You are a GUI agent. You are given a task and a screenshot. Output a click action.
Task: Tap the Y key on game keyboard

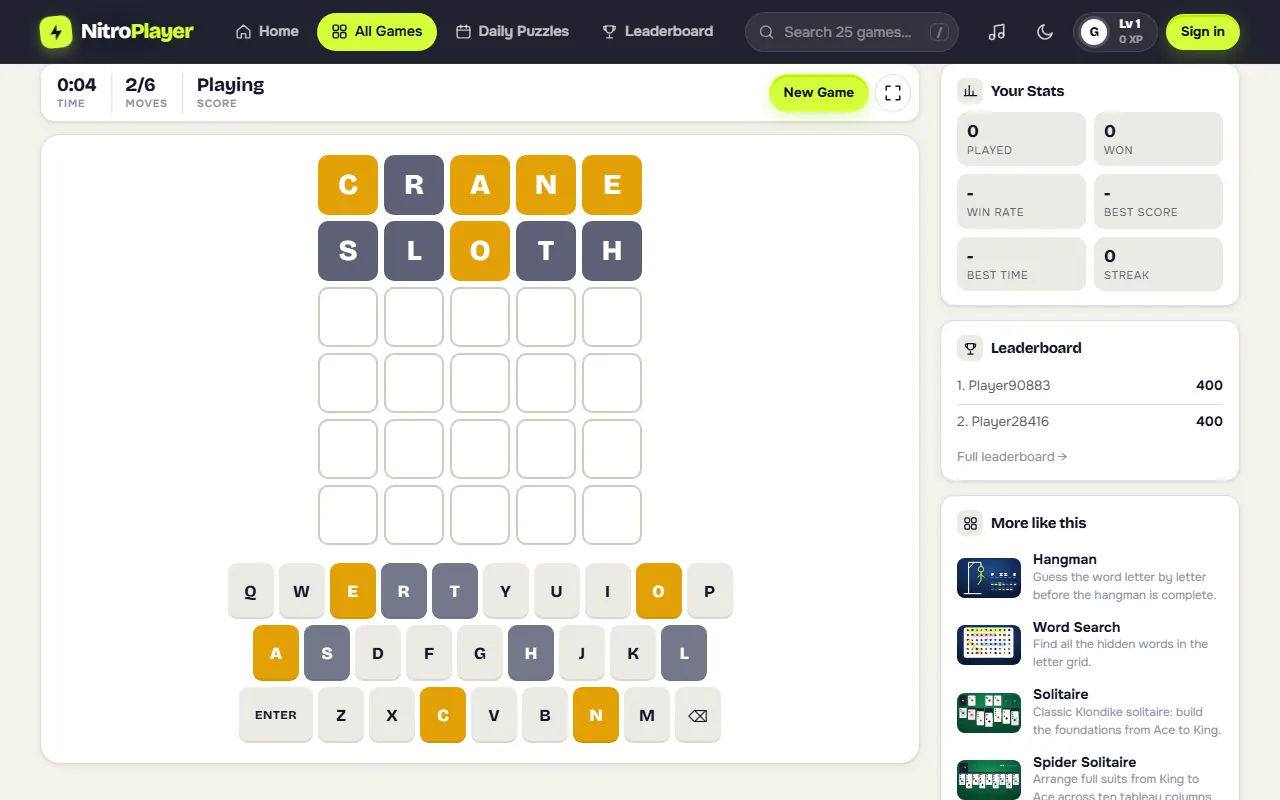506,591
